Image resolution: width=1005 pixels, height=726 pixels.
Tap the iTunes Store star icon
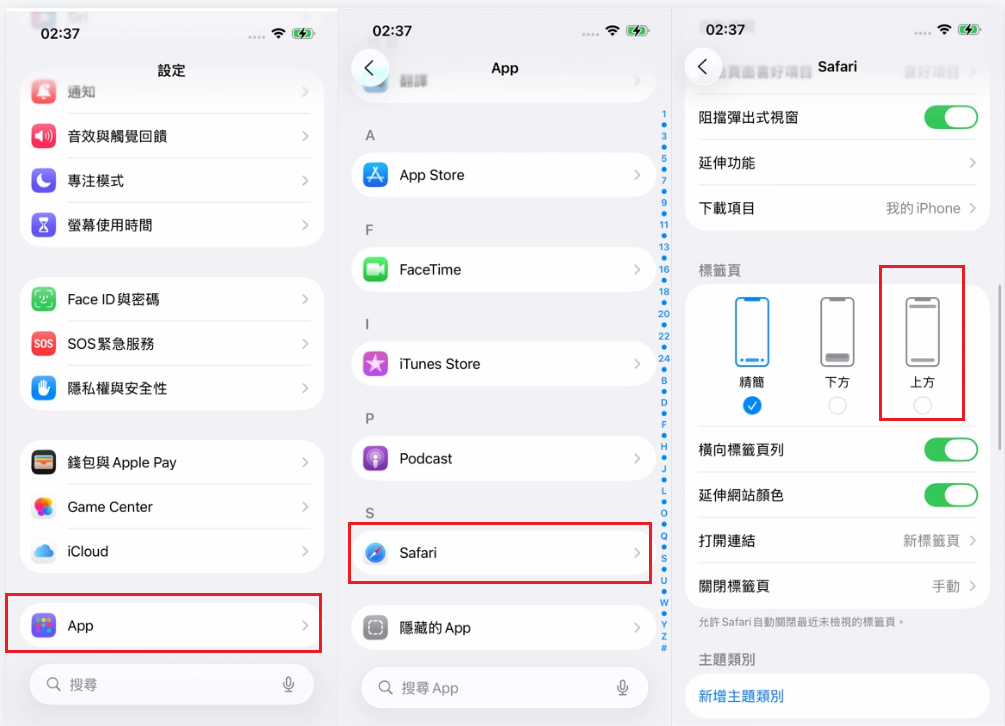pyautogui.click(x=375, y=364)
